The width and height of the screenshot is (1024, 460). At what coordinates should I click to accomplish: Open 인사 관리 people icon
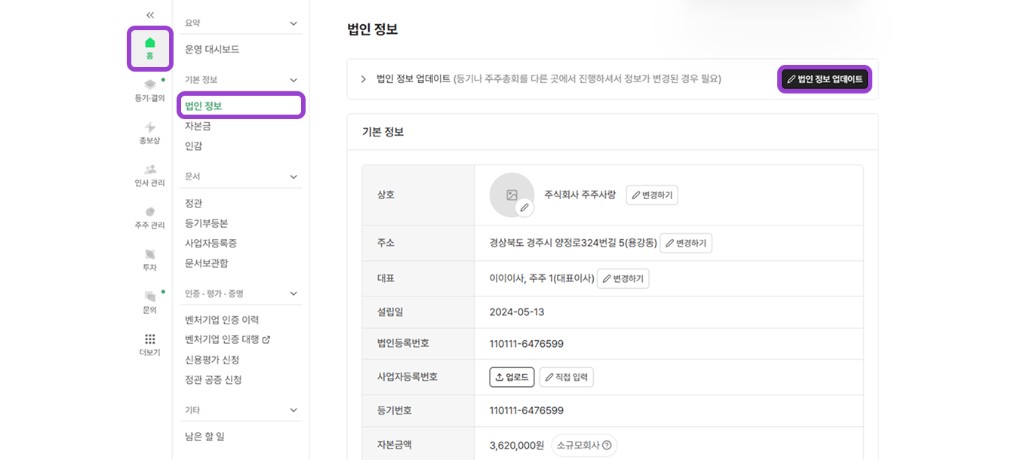pos(150,175)
